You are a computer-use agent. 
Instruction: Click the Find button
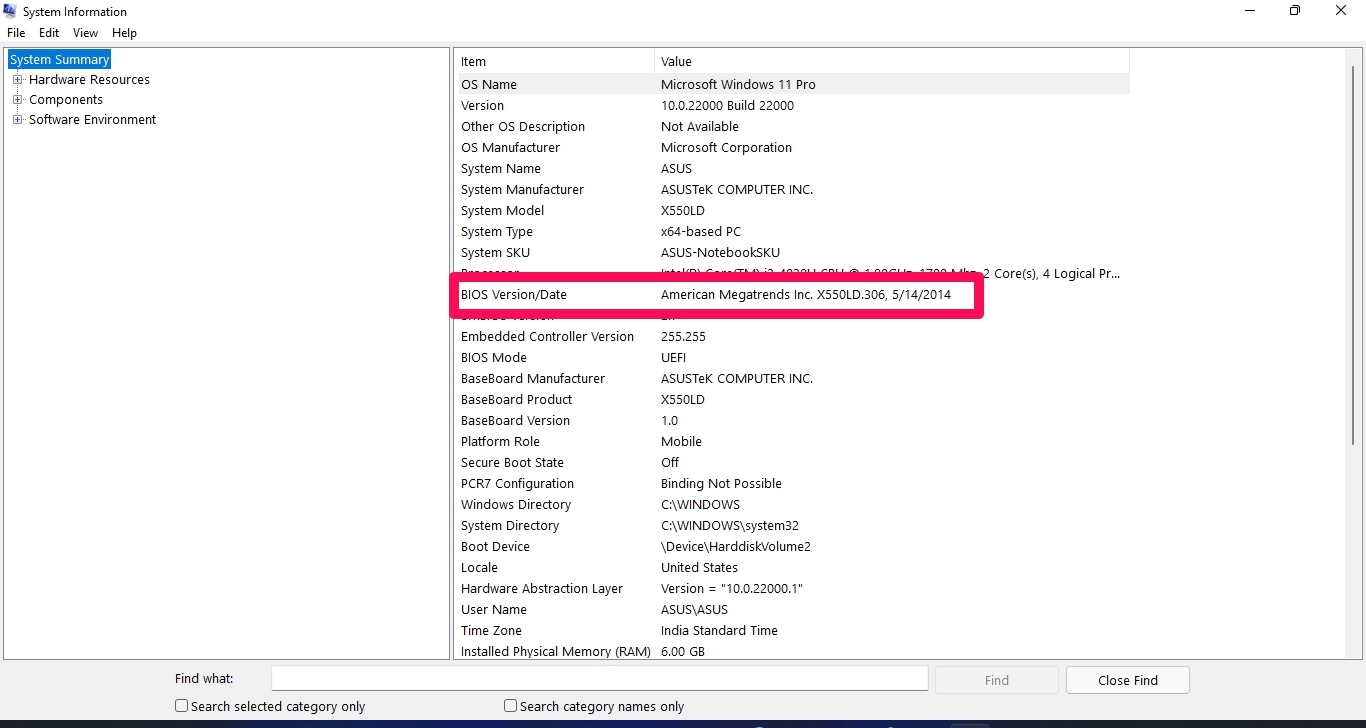coord(996,680)
